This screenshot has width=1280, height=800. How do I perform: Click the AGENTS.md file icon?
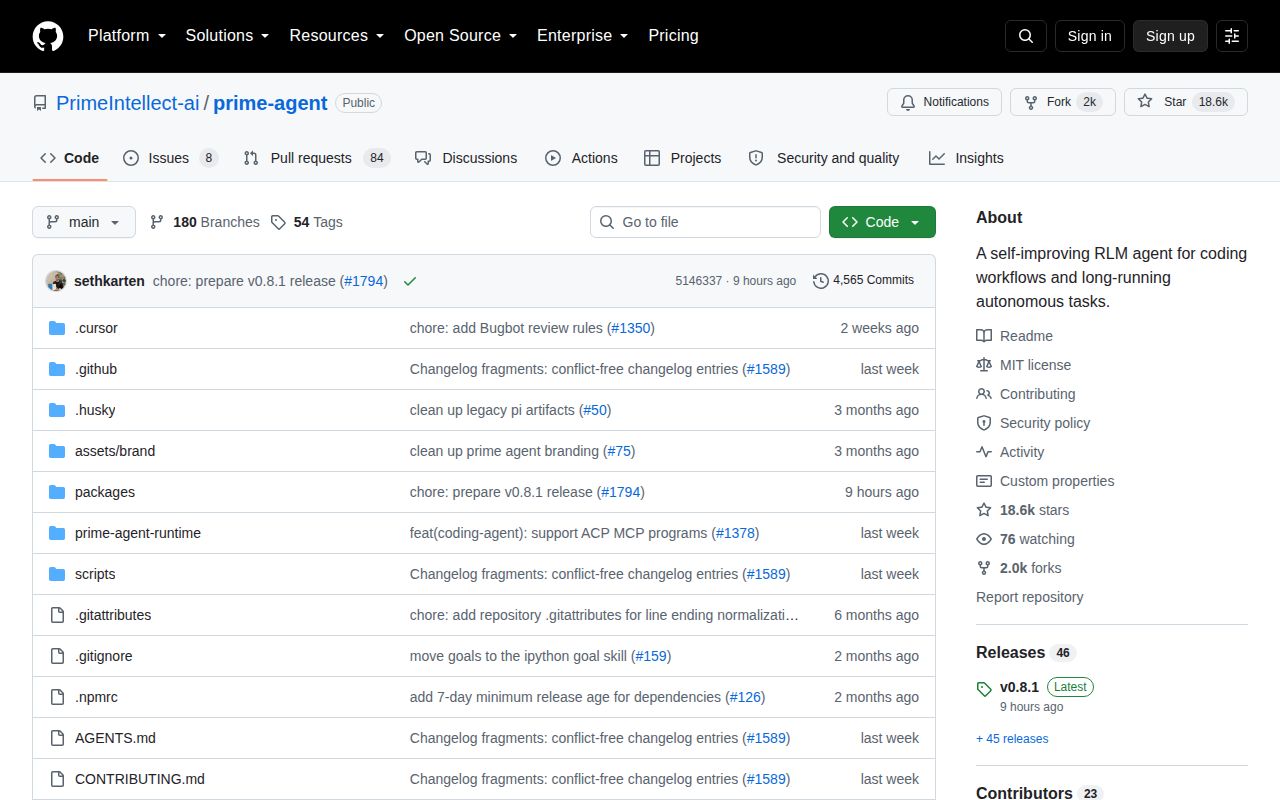click(x=57, y=738)
